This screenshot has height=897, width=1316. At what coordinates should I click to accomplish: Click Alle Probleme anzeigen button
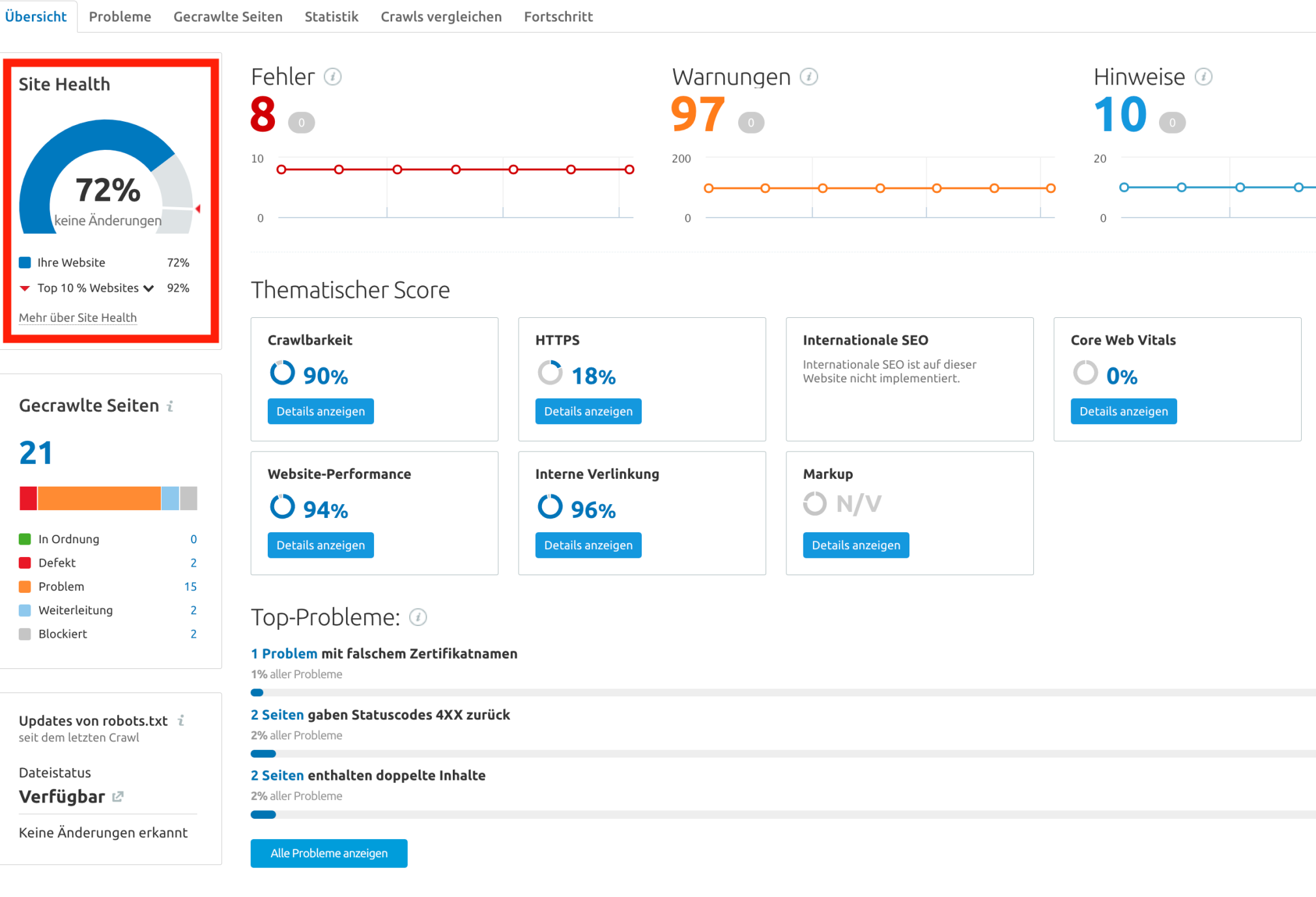pyautogui.click(x=329, y=853)
